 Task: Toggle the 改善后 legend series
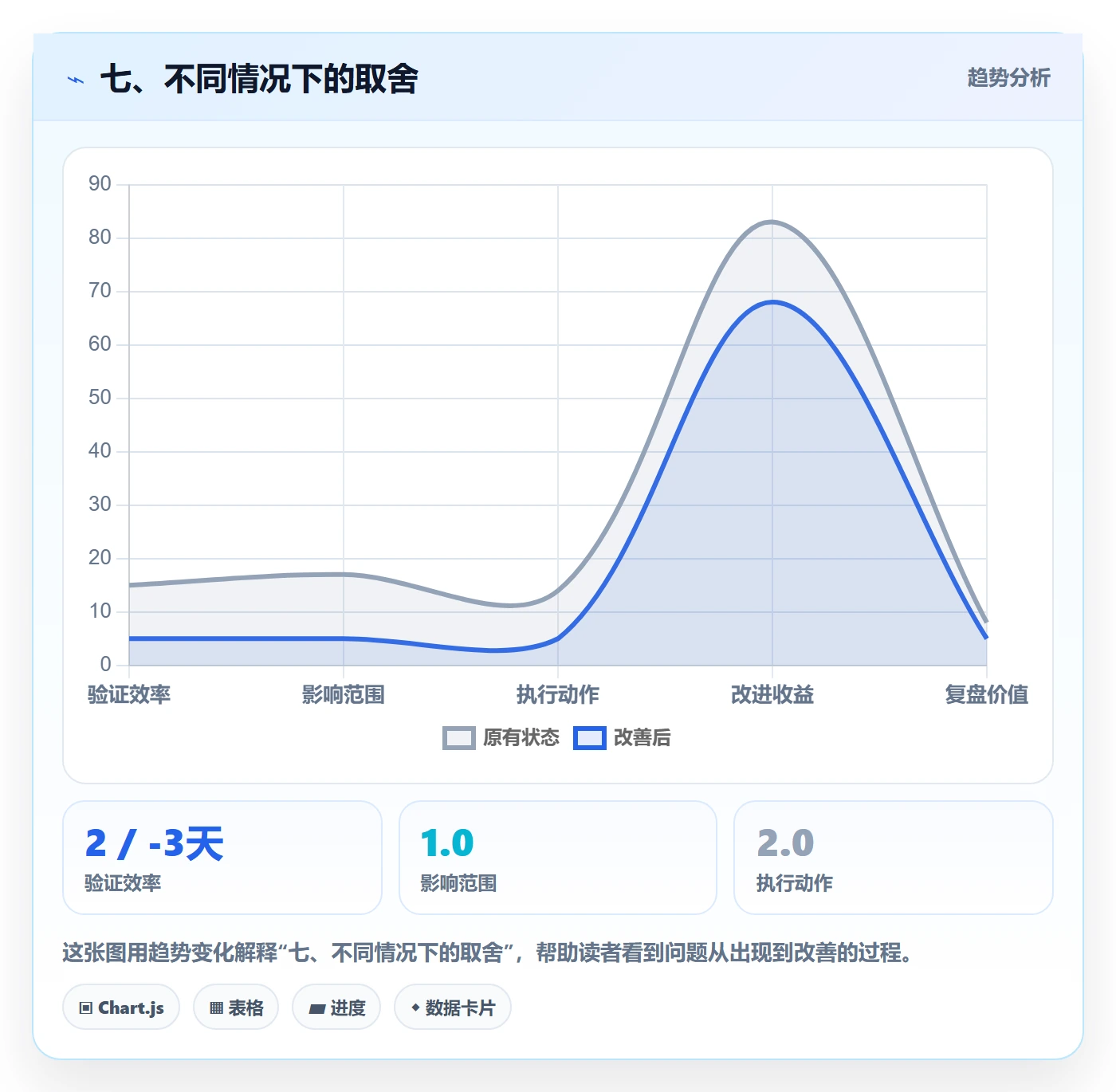pos(623,738)
